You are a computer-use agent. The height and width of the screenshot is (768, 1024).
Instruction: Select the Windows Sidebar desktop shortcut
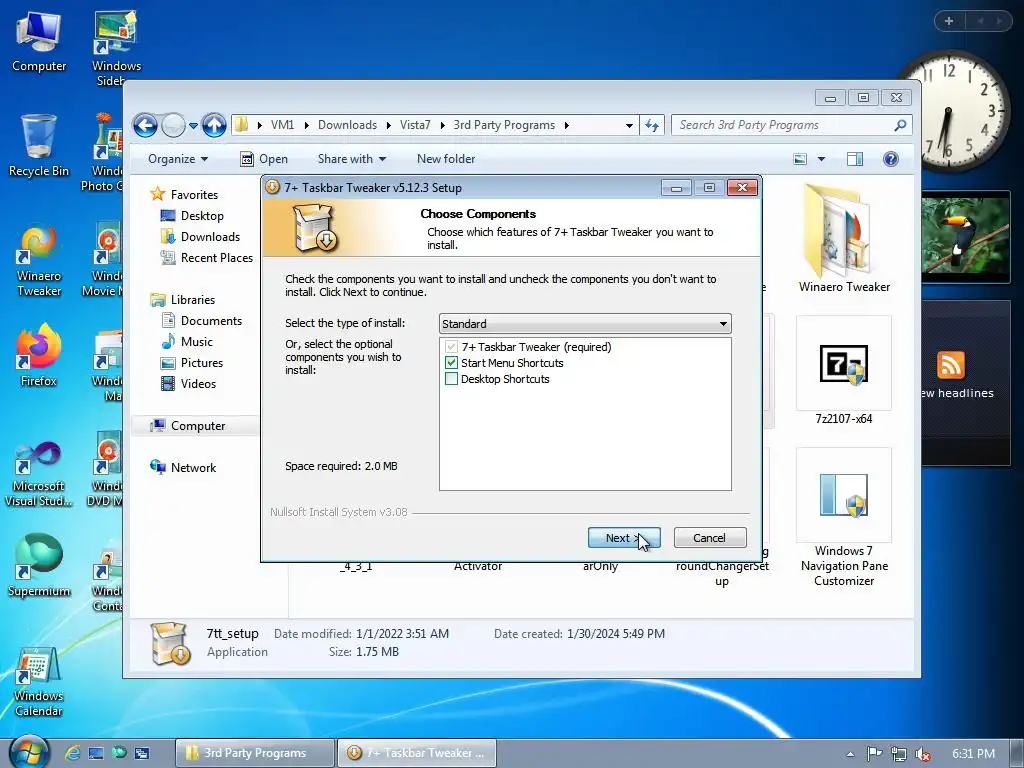[x=116, y=48]
